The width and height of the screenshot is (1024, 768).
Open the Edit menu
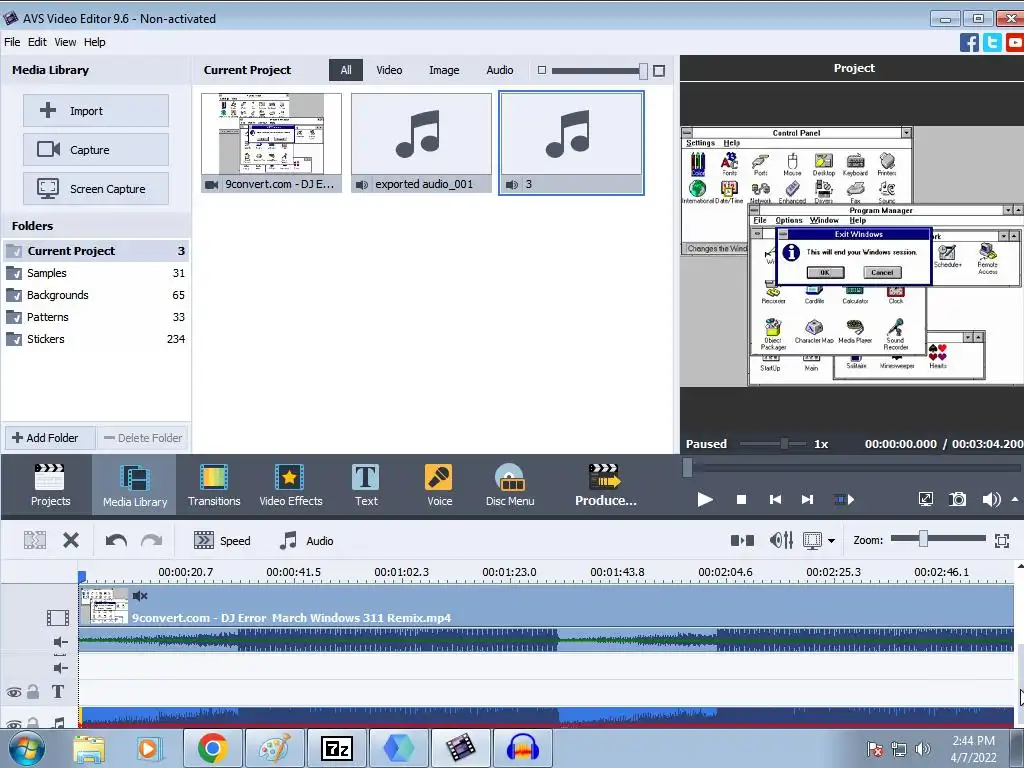(37, 42)
